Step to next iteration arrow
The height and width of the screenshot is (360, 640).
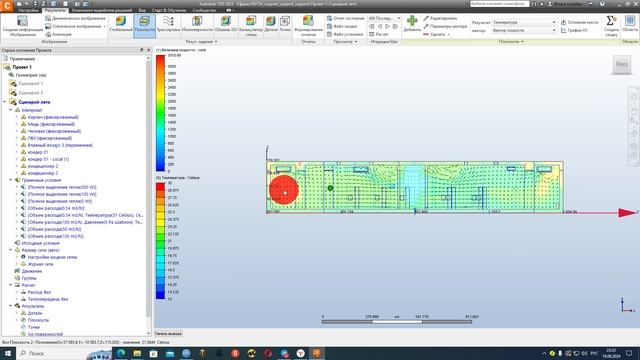pyautogui.click(x=387, y=26)
